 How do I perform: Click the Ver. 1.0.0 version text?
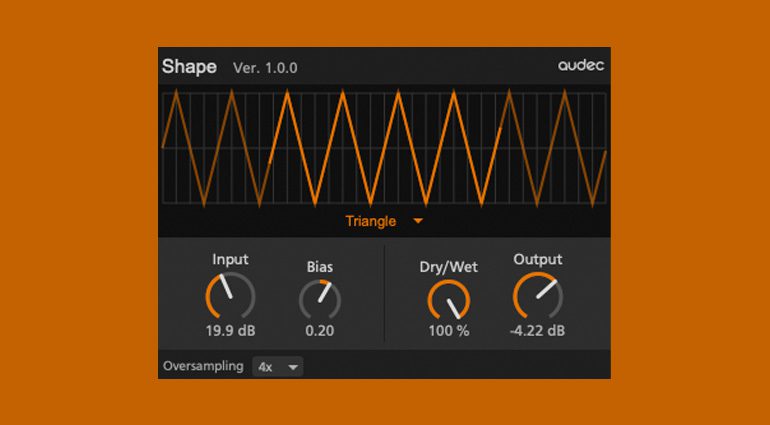265,68
